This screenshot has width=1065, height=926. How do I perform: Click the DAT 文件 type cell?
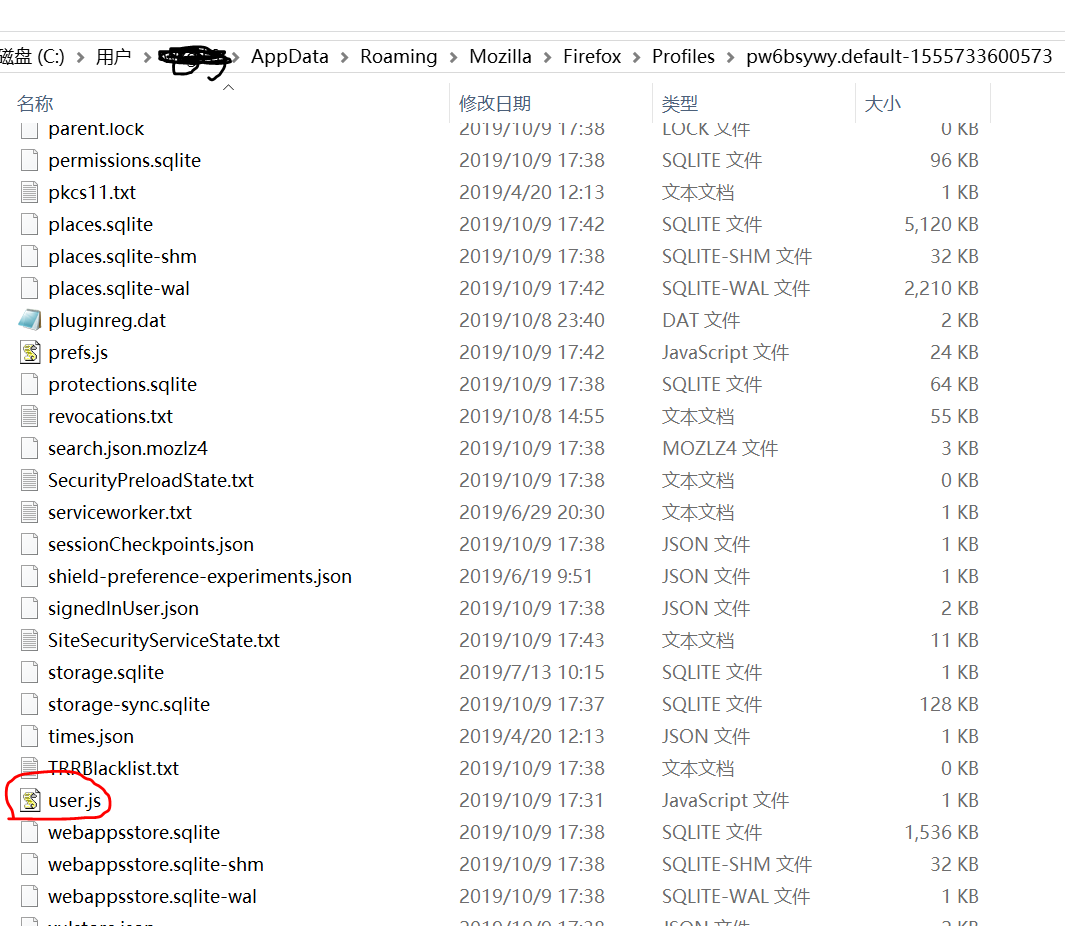[x=701, y=320]
